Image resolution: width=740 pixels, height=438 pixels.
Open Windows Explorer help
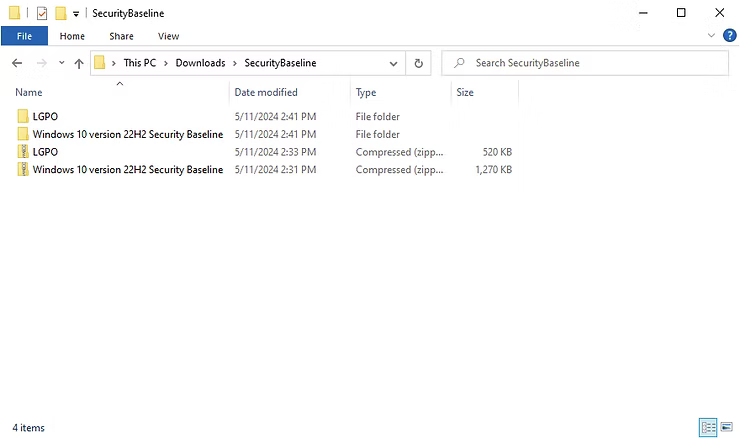click(x=730, y=35)
